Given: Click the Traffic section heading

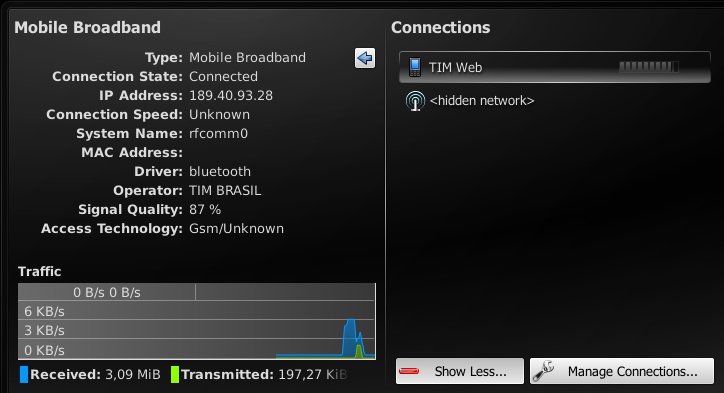Looking at the screenshot, I should tap(39, 272).
